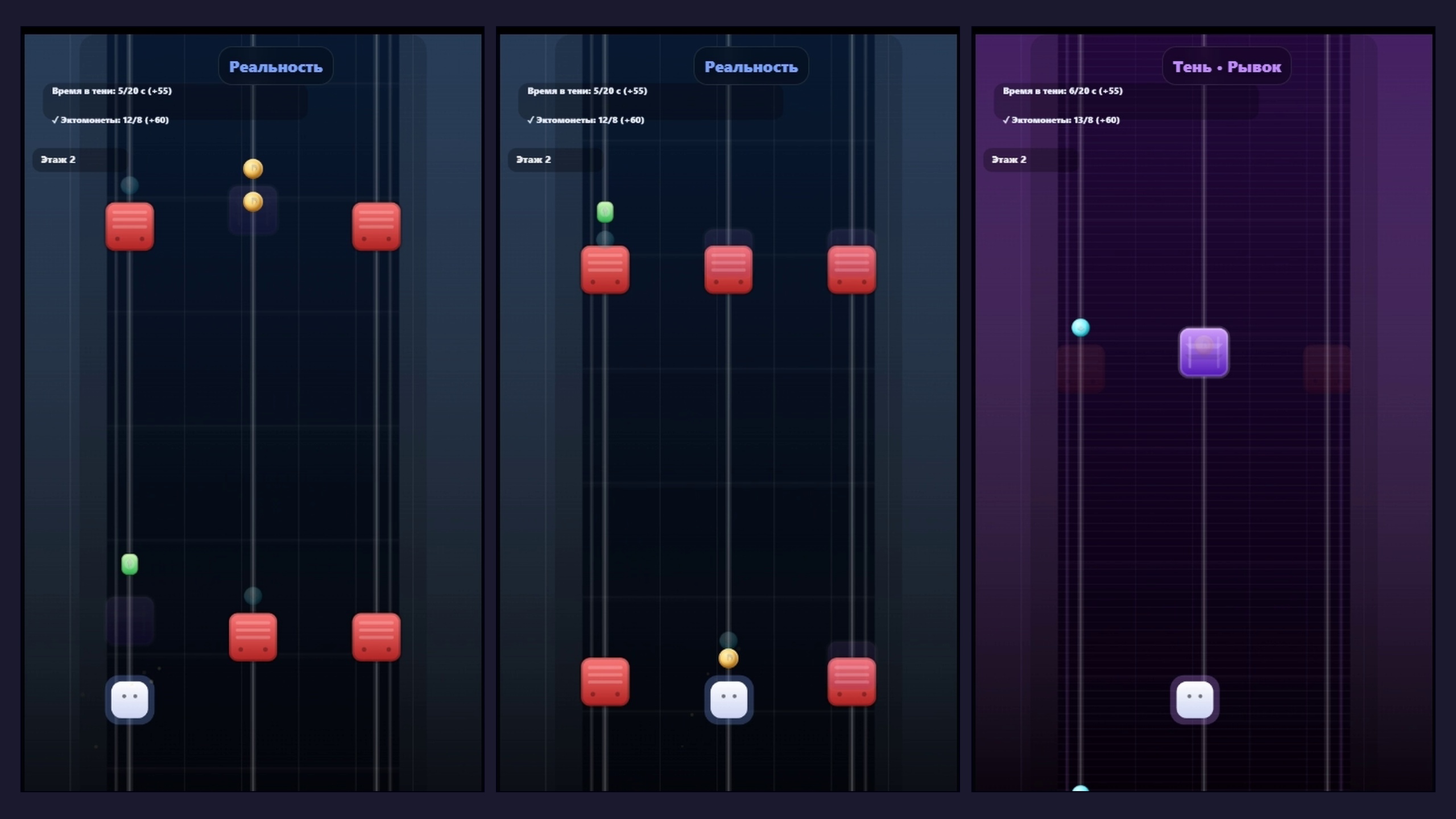Viewport: 1456px width, 819px height.
Task: Switch to the Реальность mode badge
Action: point(276,66)
